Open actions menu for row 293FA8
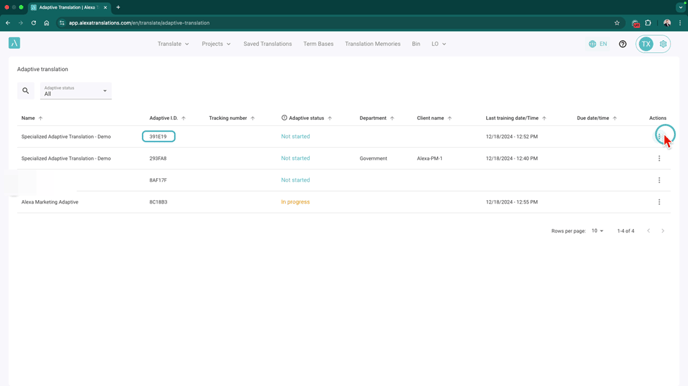Image resolution: width=688 pixels, height=386 pixels. (659, 158)
